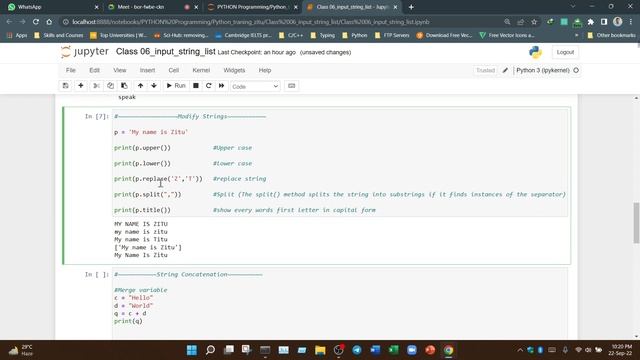Open a new browser tab

coord(411,7)
